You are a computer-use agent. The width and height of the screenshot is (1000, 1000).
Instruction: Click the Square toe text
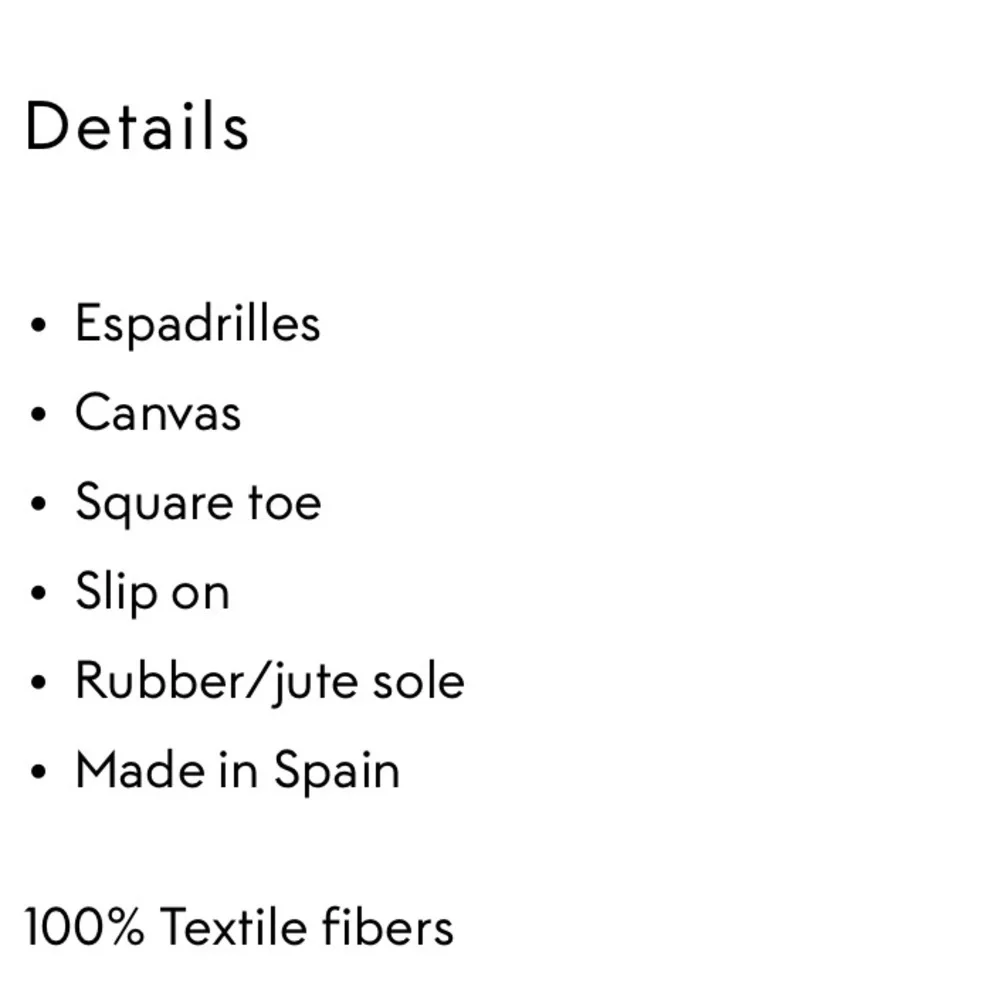point(198,503)
